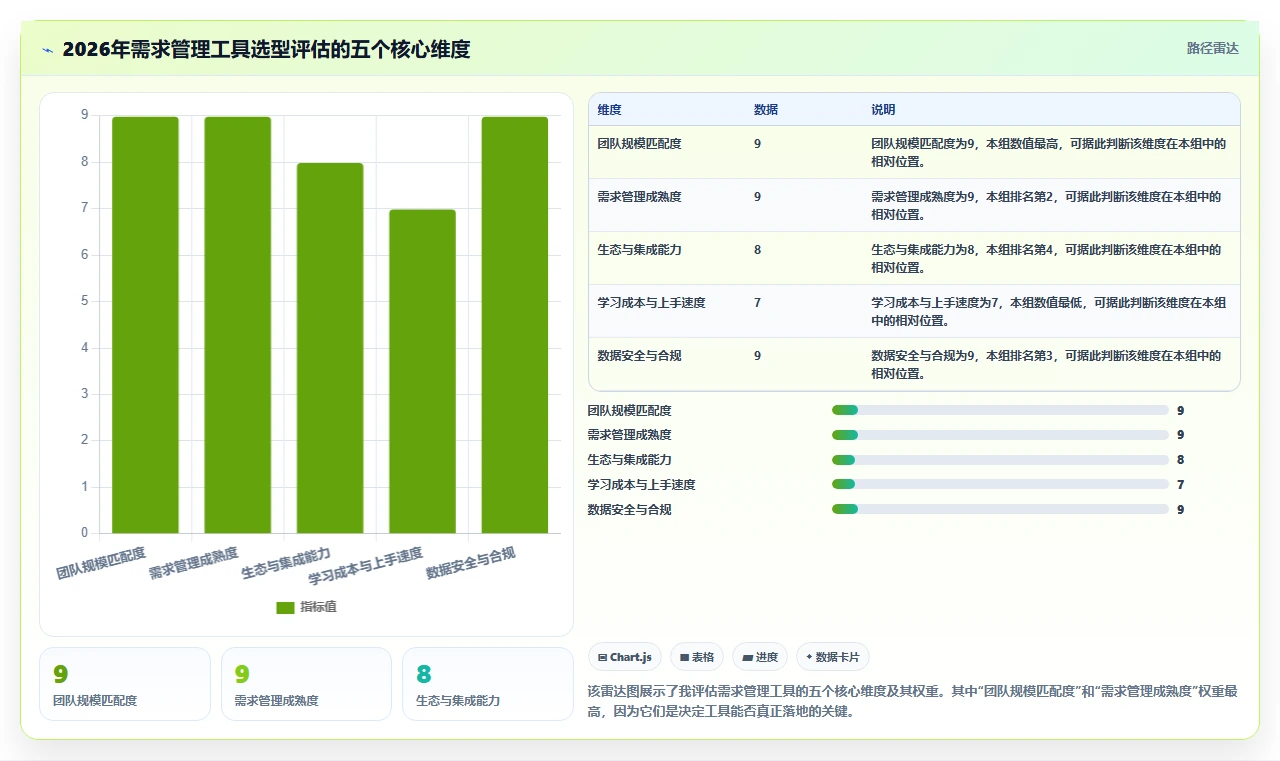Click the 进度 tag button
Viewport: 1280px width, 761px height.
click(x=760, y=657)
